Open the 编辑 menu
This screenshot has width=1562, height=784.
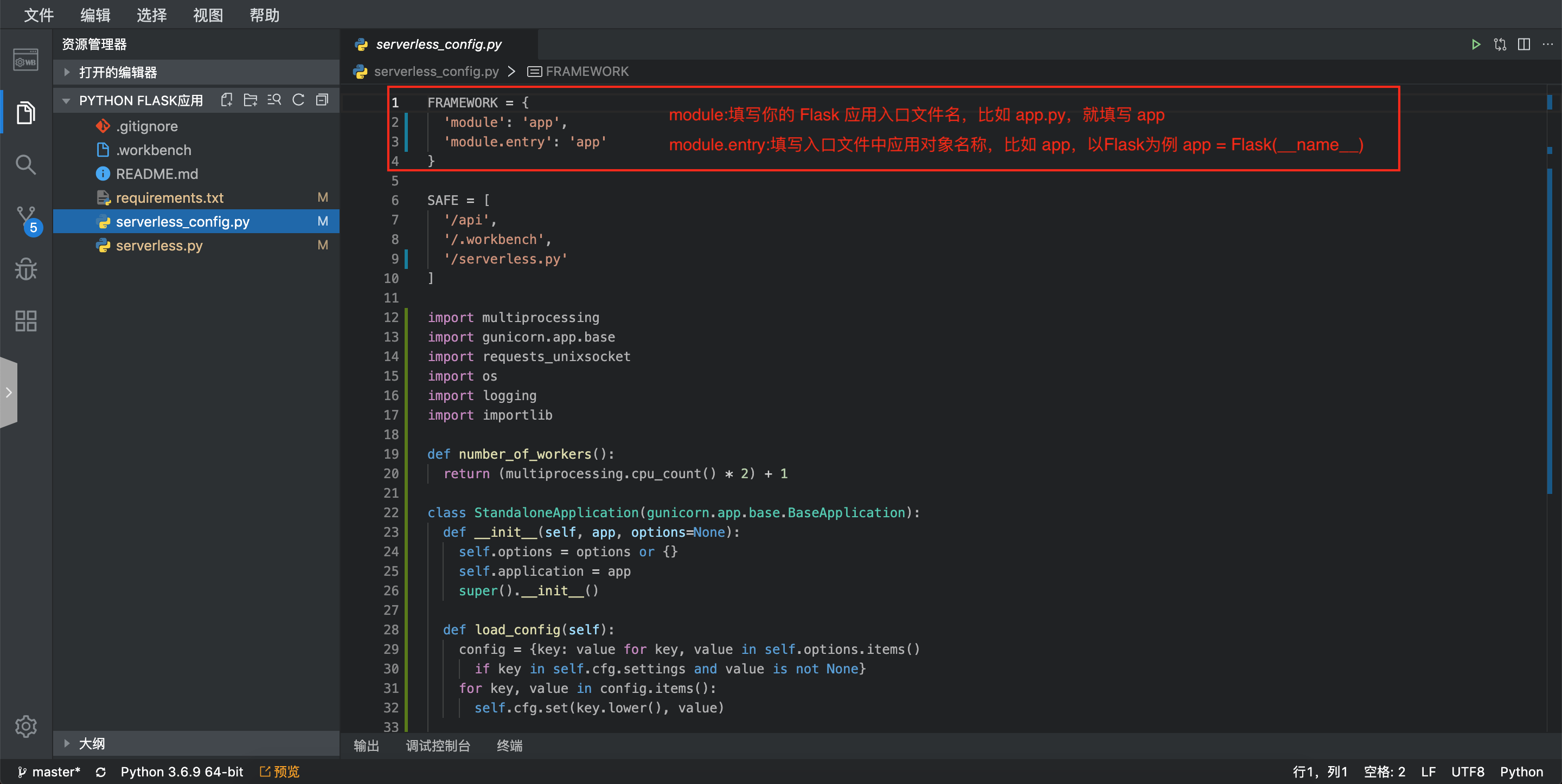tap(94, 15)
